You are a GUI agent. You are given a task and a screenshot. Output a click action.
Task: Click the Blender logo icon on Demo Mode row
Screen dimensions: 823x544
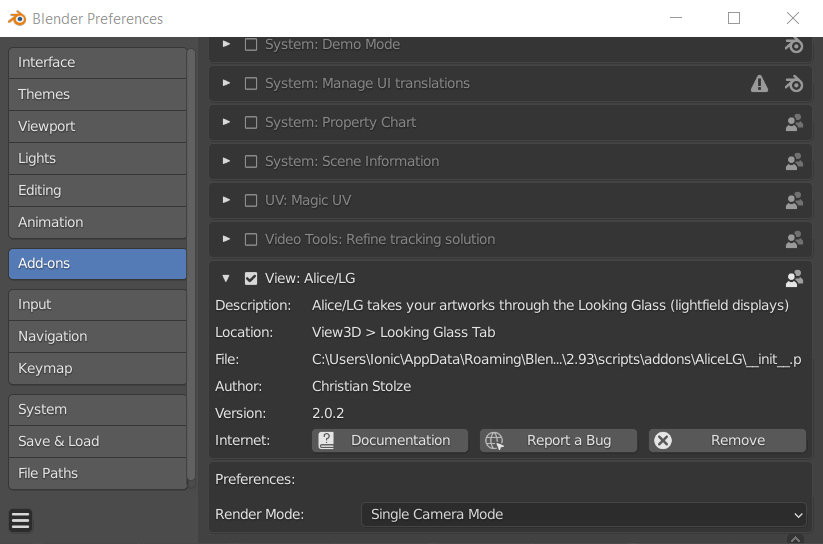(x=794, y=45)
